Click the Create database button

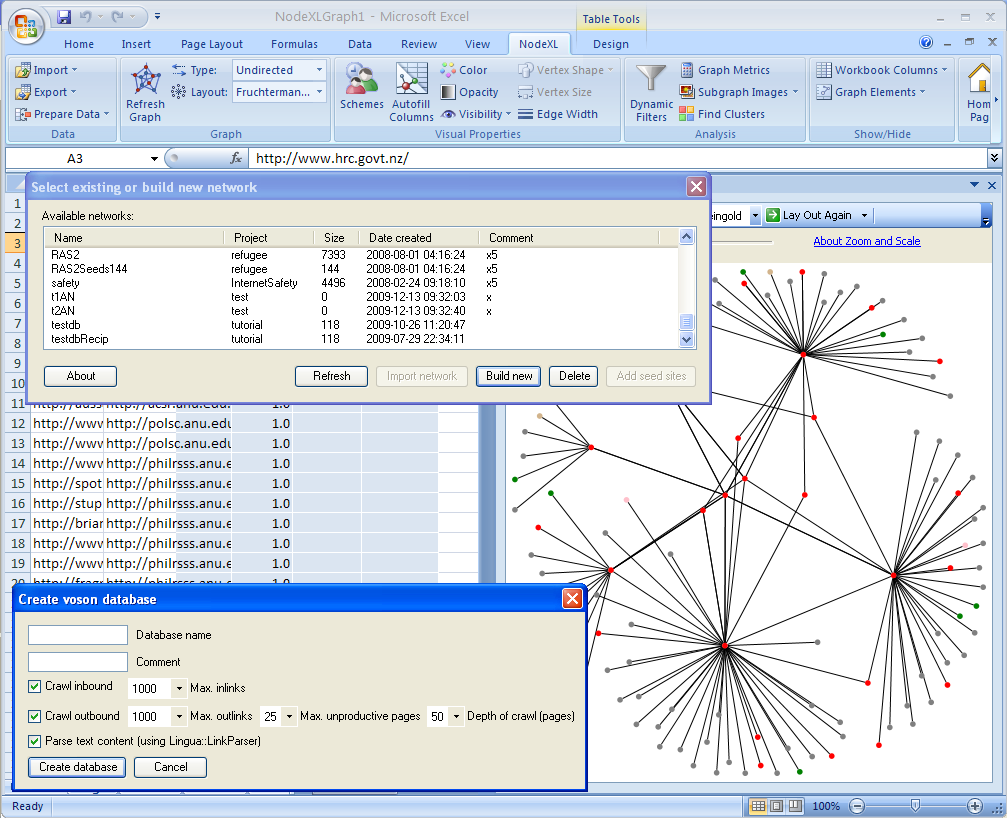coord(78,767)
